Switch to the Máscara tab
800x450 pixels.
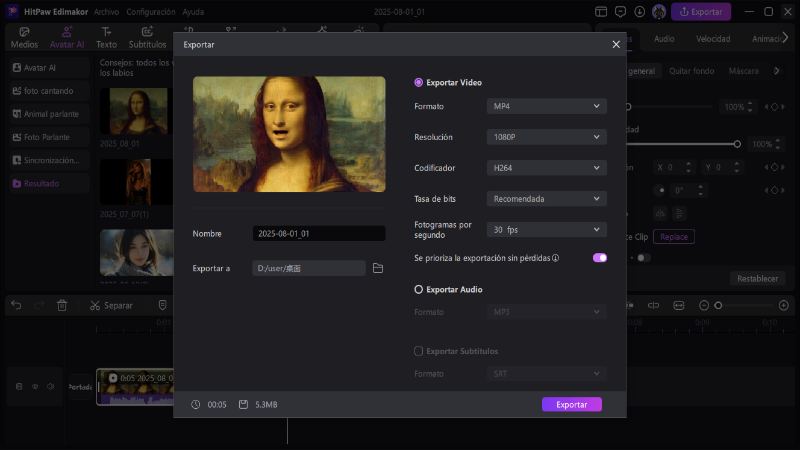(x=743, y=71)
